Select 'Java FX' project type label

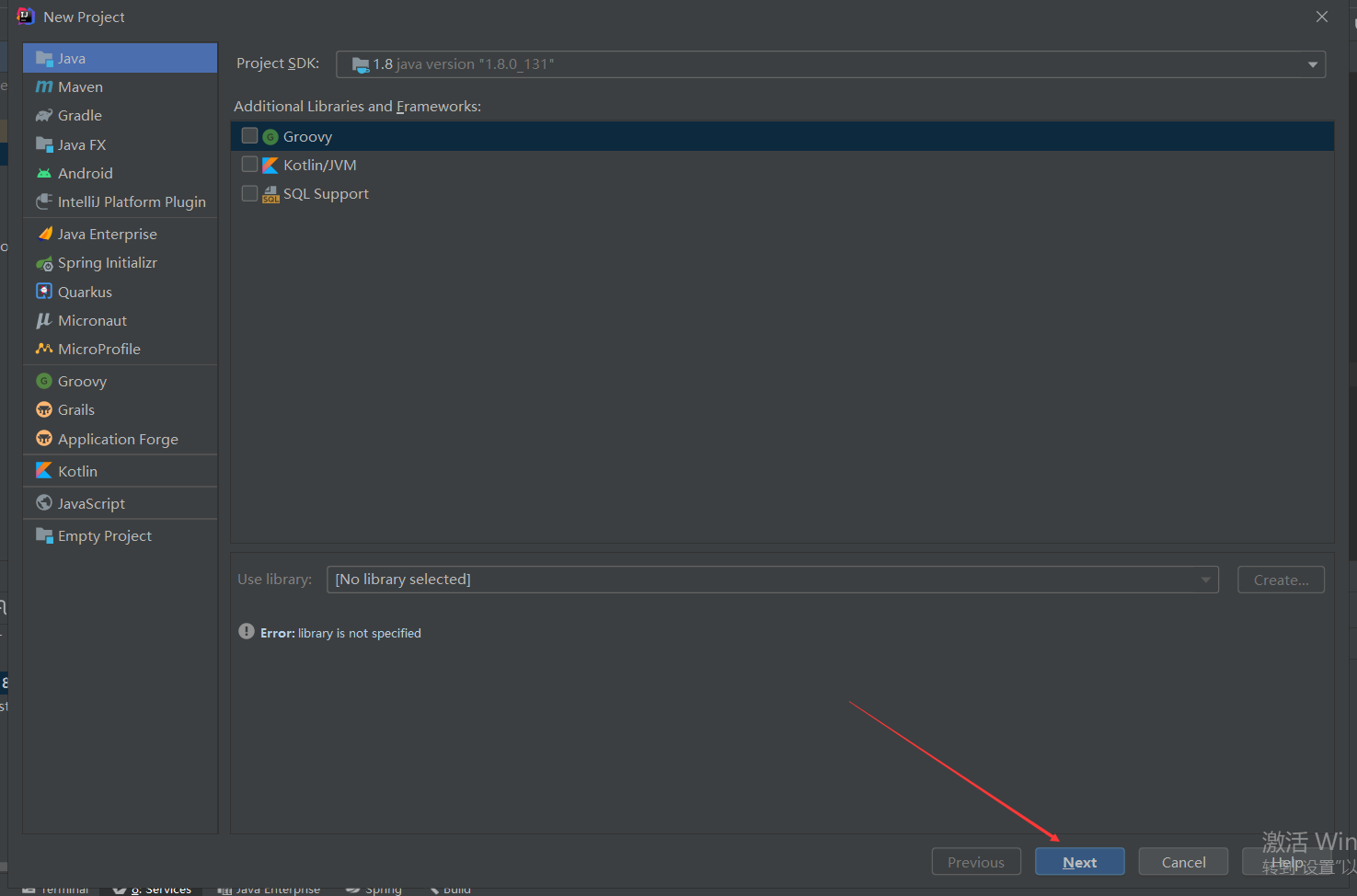click(x=82, y=144)
